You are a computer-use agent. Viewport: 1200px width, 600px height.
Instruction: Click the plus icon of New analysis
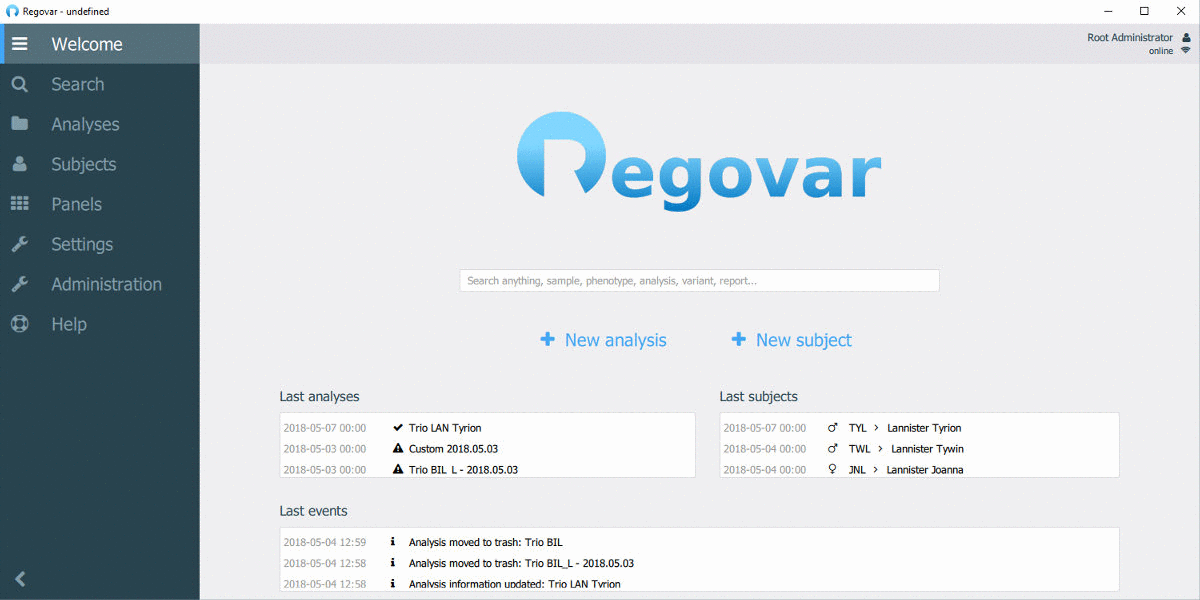[547, 339]
